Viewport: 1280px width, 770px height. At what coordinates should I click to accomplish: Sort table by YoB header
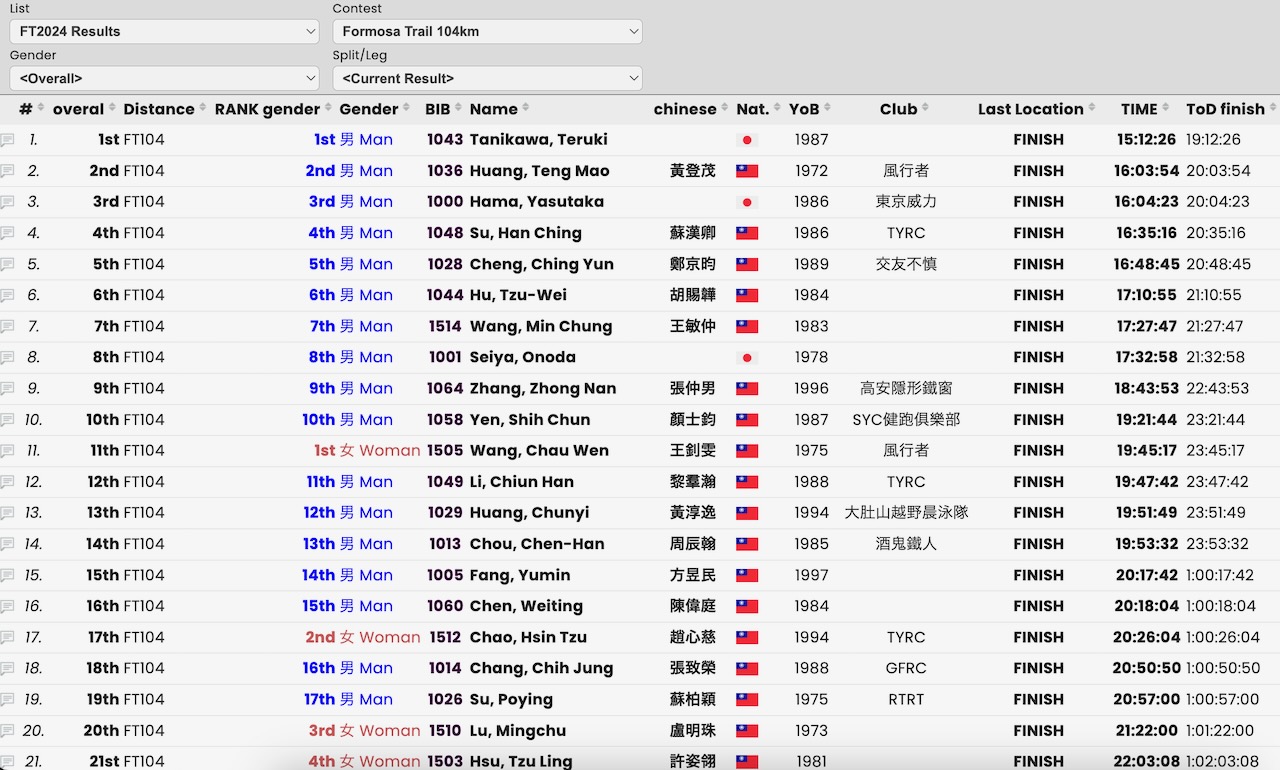(x=804, y=109)
